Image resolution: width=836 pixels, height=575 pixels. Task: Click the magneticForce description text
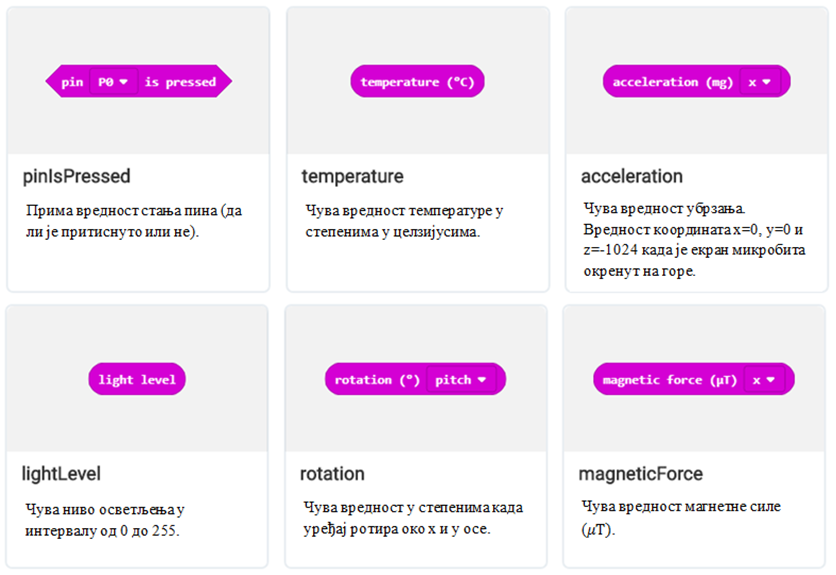[681, 517]
